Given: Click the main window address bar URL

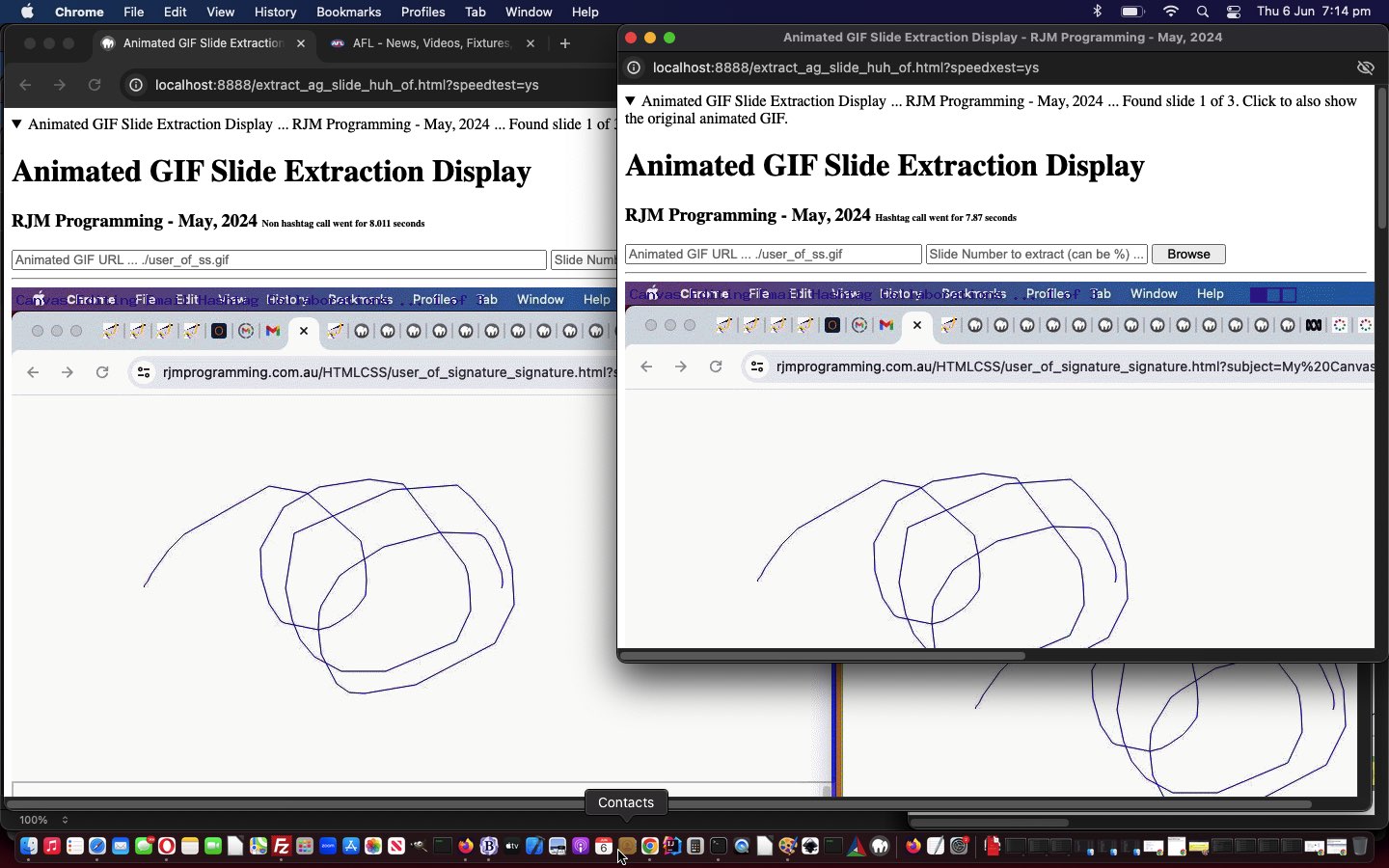Looking at the screenshot, I should coord(346,85).
